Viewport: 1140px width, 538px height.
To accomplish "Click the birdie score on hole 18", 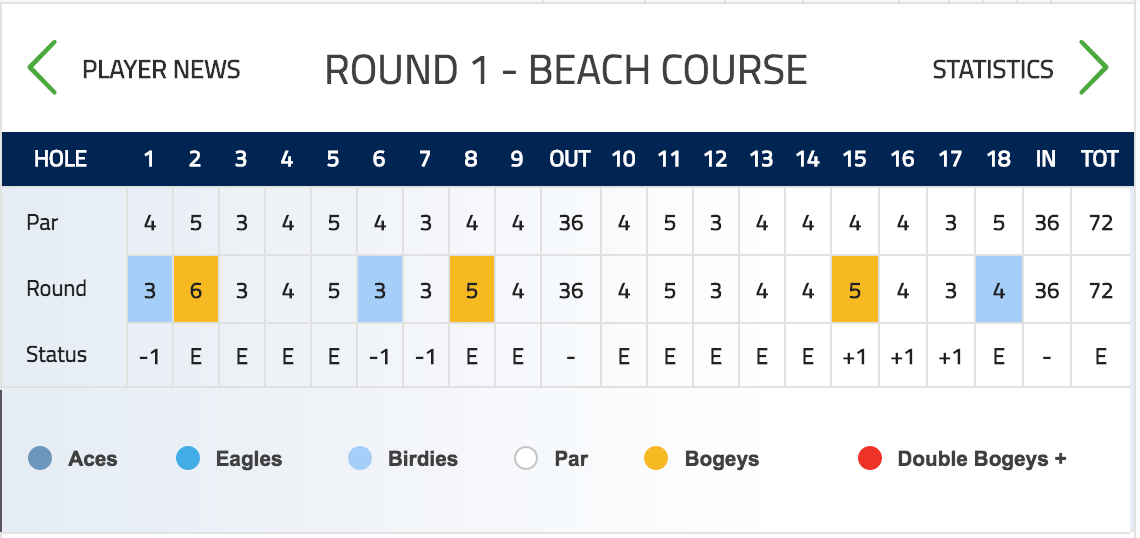I will click(999, 289).
